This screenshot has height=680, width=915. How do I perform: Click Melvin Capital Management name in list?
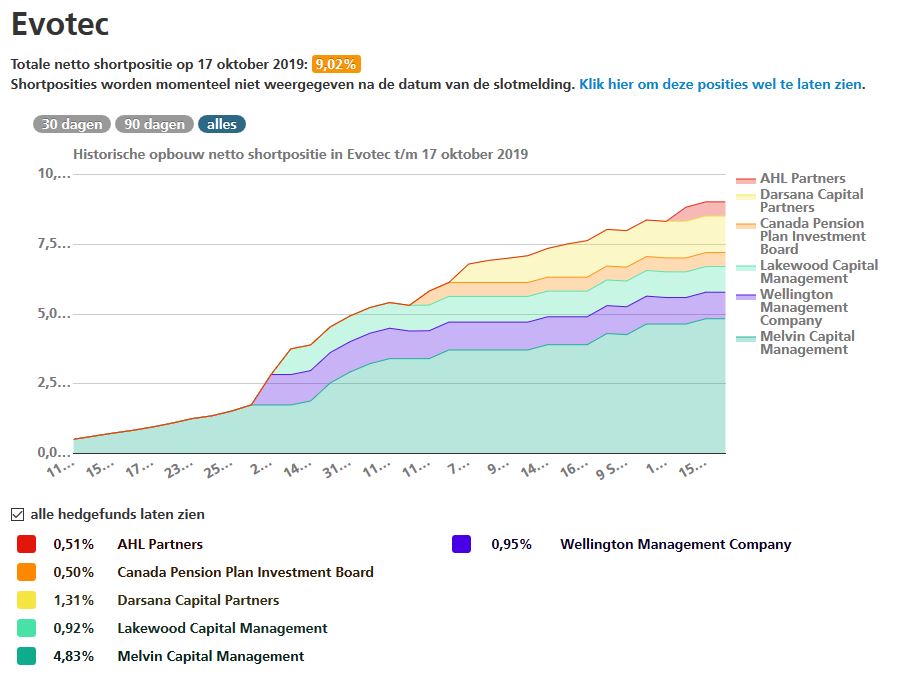pyautogui.click(x=210, y=656)
